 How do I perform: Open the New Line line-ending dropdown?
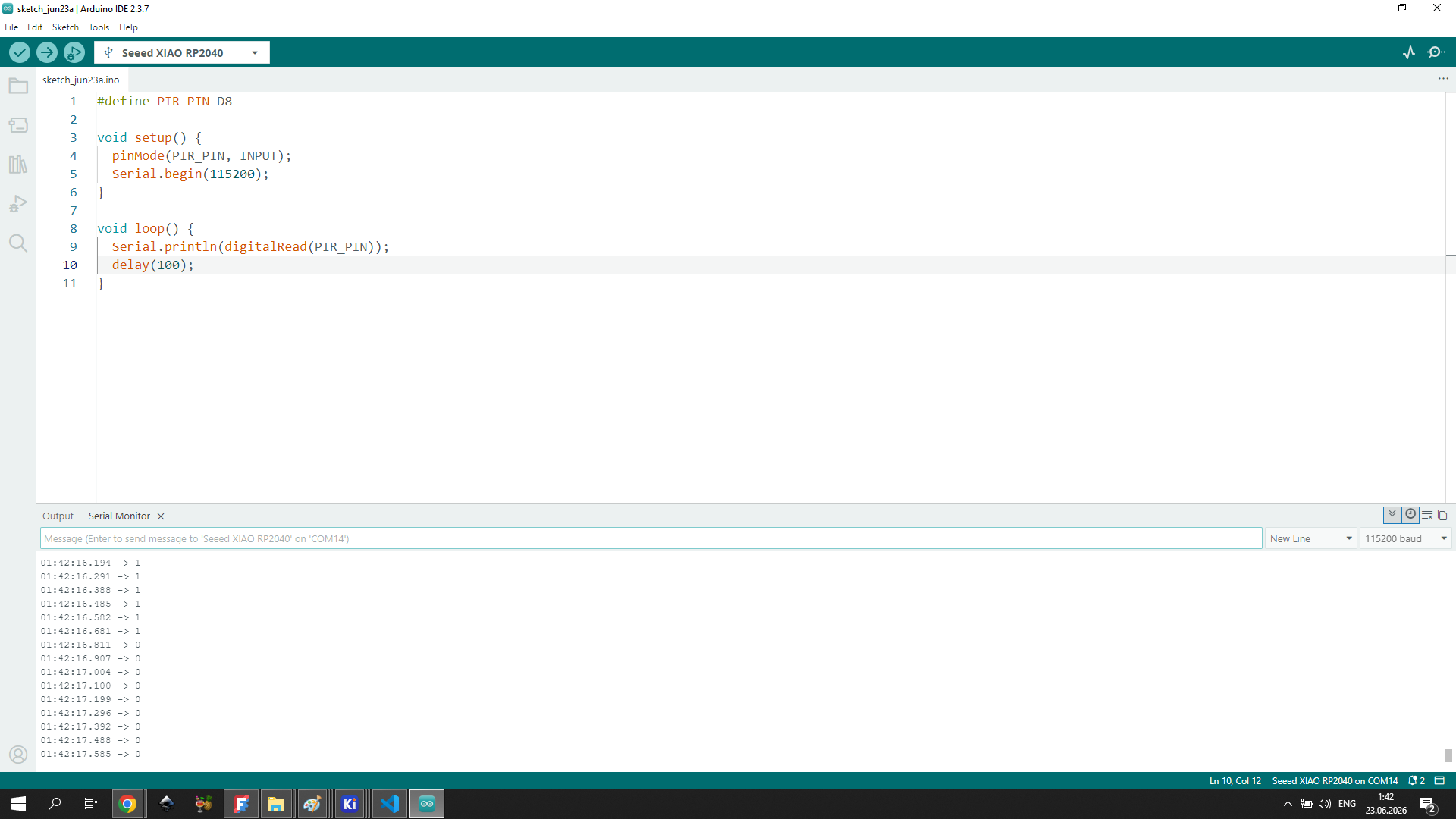(1311, 538)
